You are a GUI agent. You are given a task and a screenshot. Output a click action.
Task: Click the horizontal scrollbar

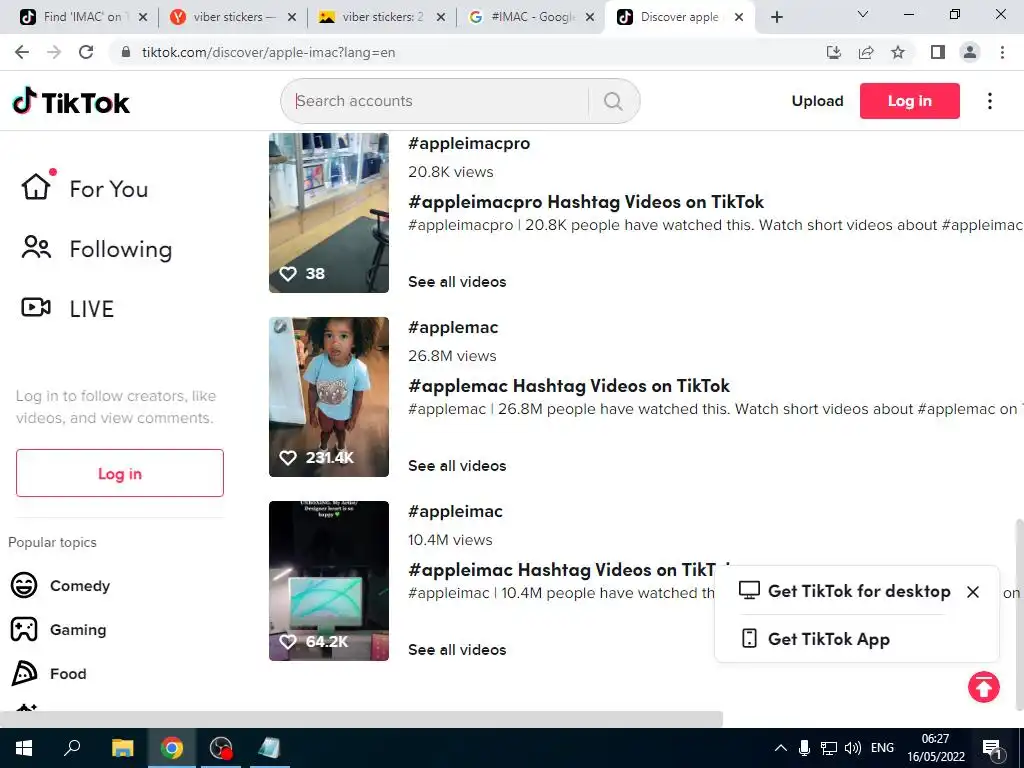point(361,719)
